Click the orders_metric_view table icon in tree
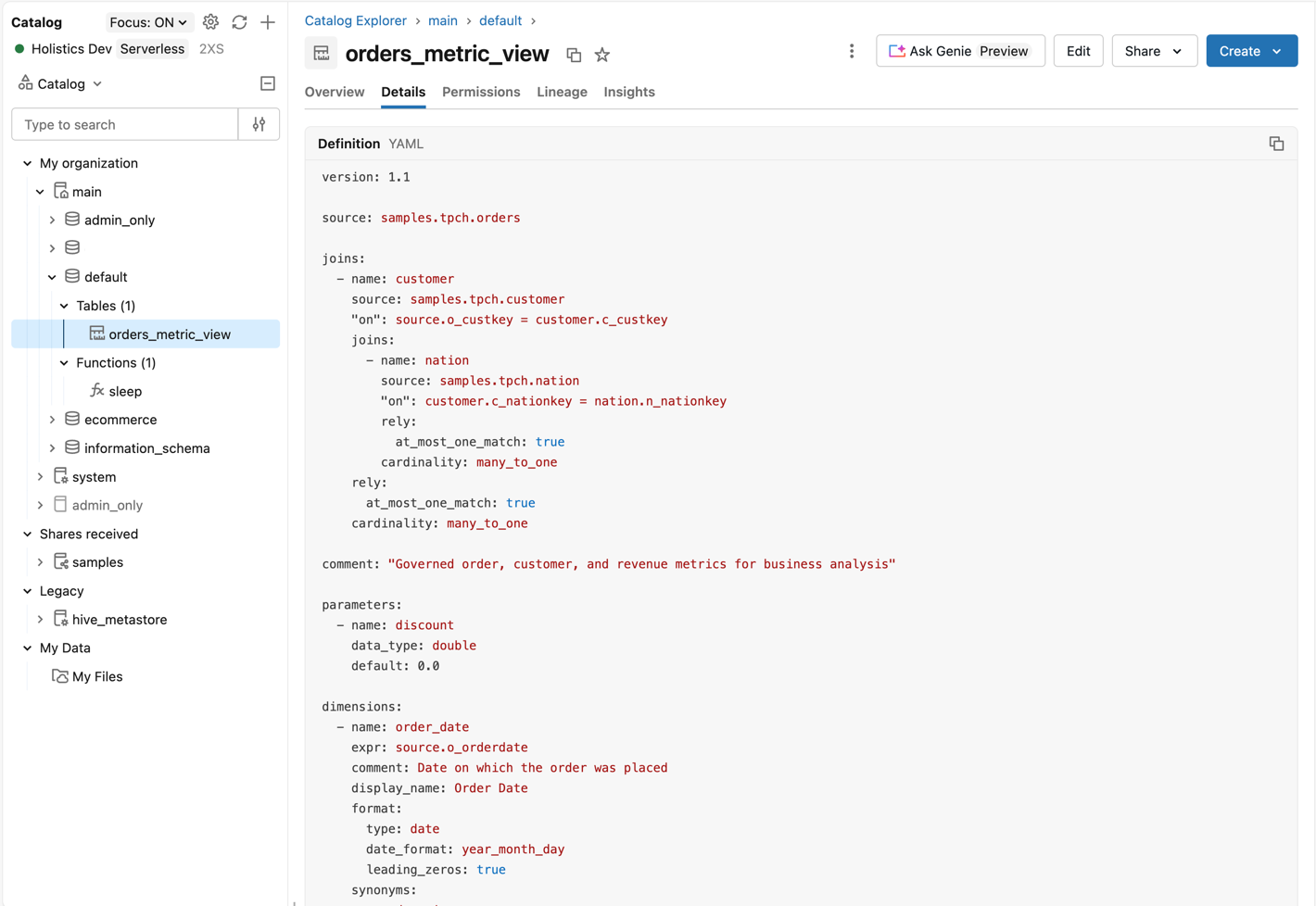Image resolution: width=1316 pixels, height=906 pixels. click(x=97, y=333)
